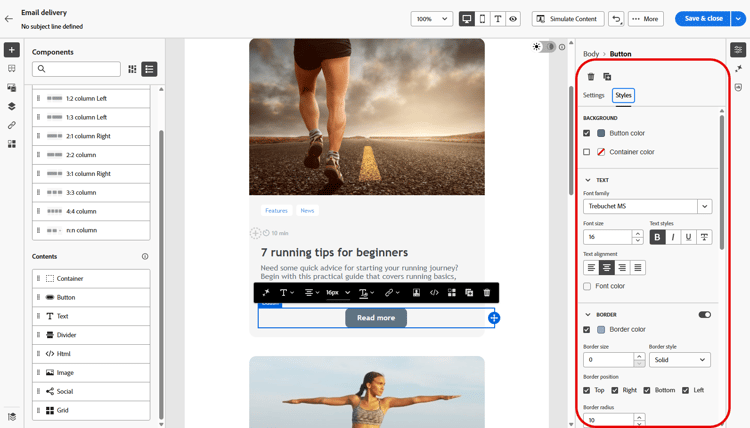750x428 pixels.
Task: Open the layers navigation tree icon
Action: [x=12, y=106]
